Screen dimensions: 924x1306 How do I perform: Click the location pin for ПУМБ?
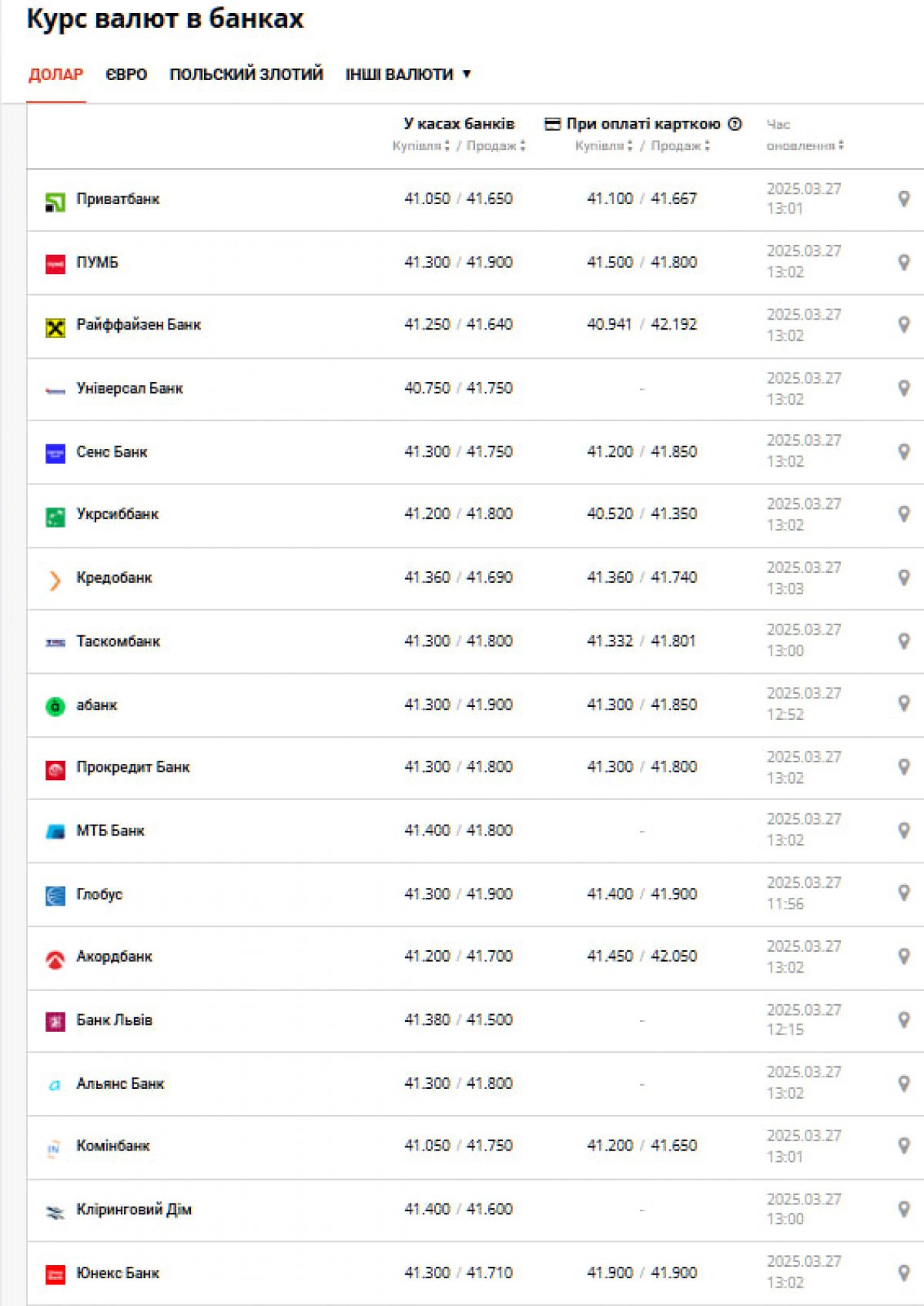904,262
